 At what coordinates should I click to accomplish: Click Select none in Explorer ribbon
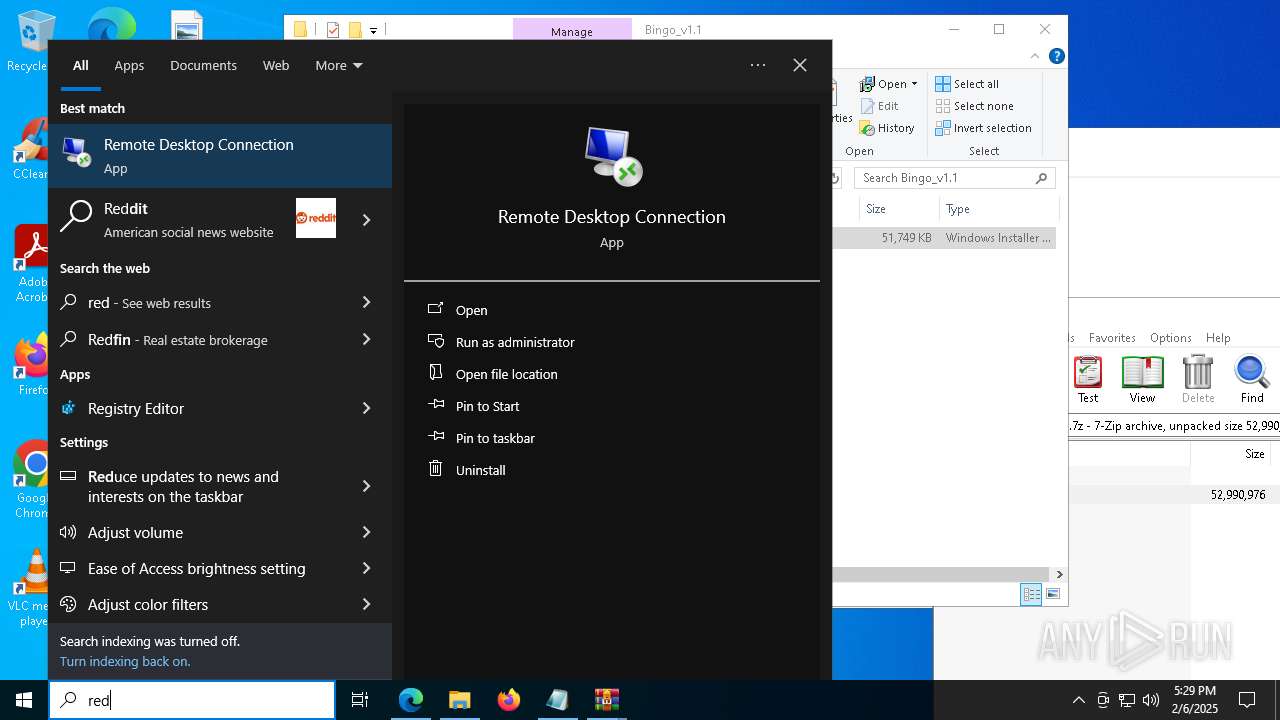tap(974, 106)
